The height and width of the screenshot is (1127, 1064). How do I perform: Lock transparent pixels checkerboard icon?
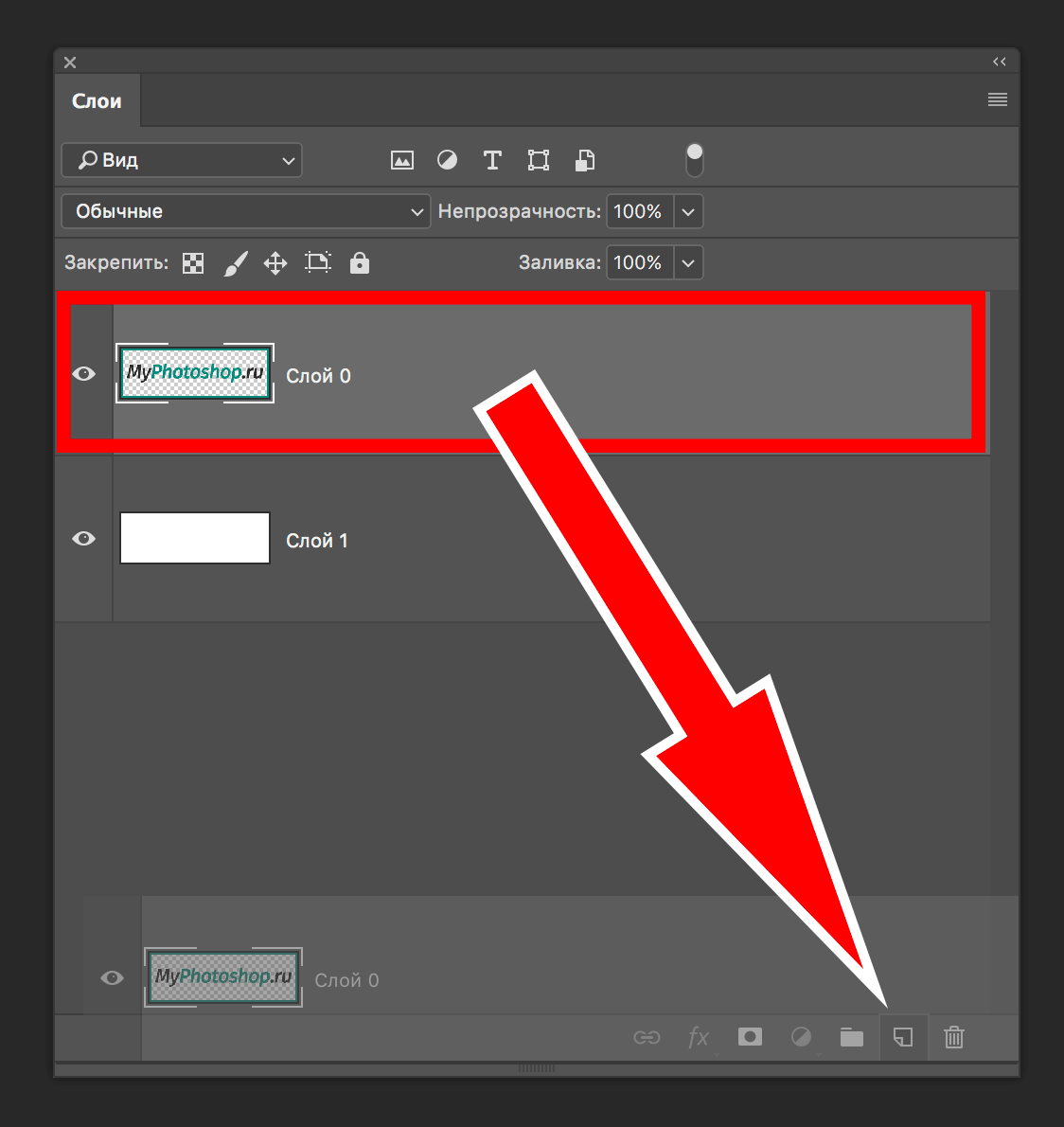coord(193,263)
